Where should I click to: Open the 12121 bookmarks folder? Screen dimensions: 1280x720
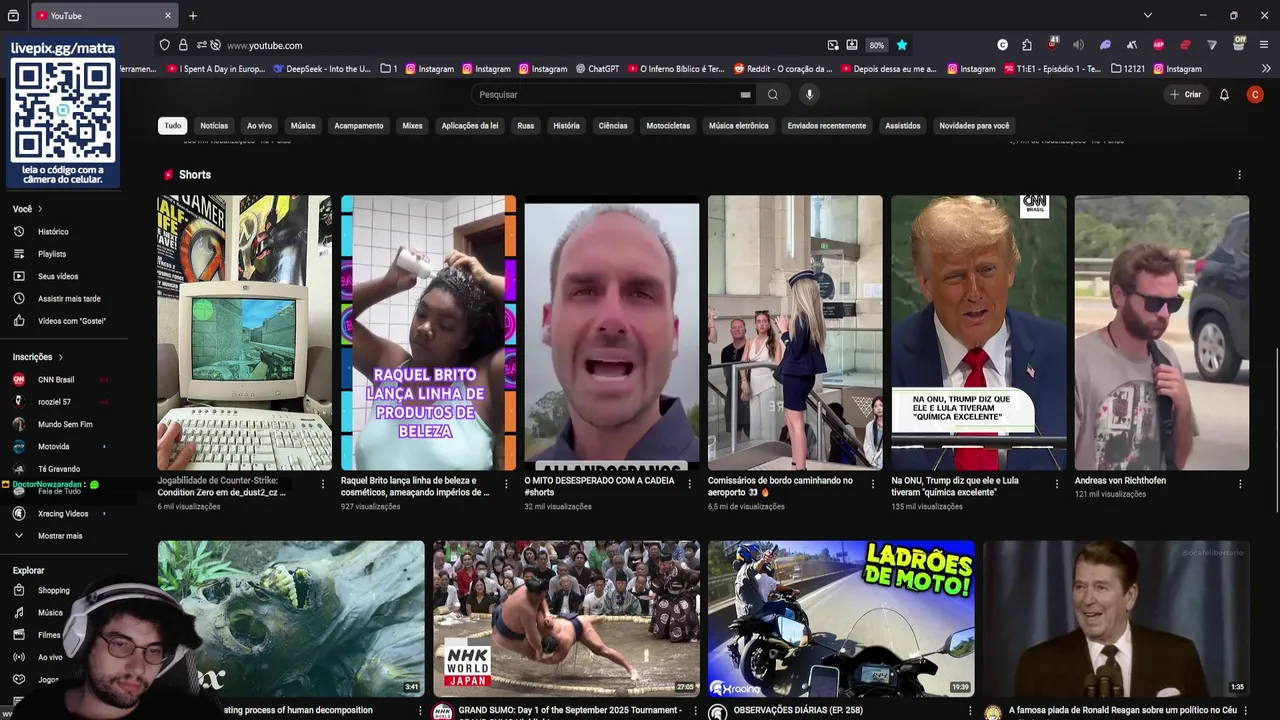[1128, 69]
